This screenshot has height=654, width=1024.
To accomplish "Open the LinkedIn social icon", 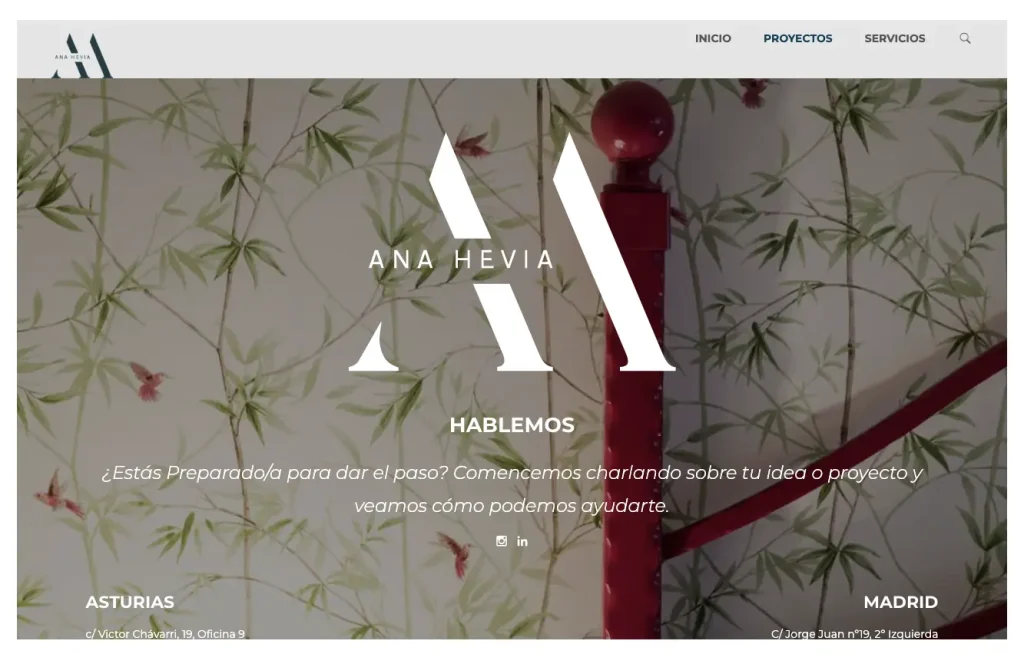I will [522, 541].
